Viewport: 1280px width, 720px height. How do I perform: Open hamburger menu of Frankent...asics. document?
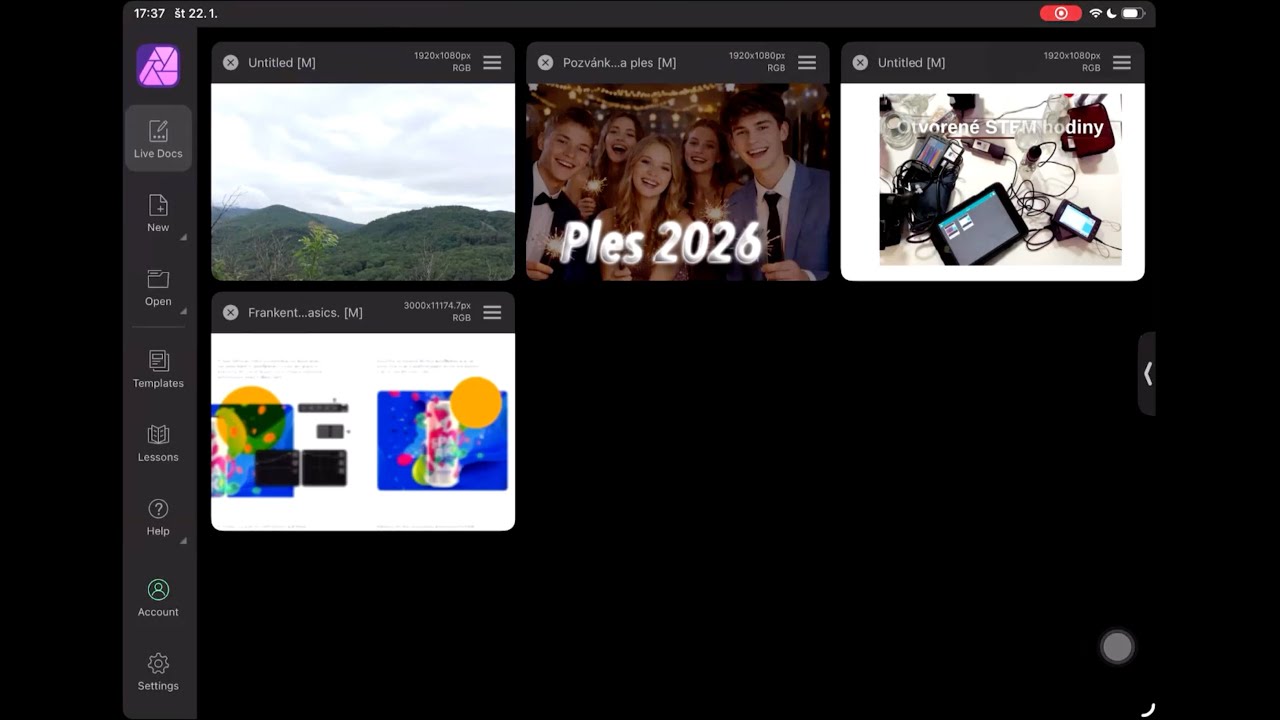point(492,312)
